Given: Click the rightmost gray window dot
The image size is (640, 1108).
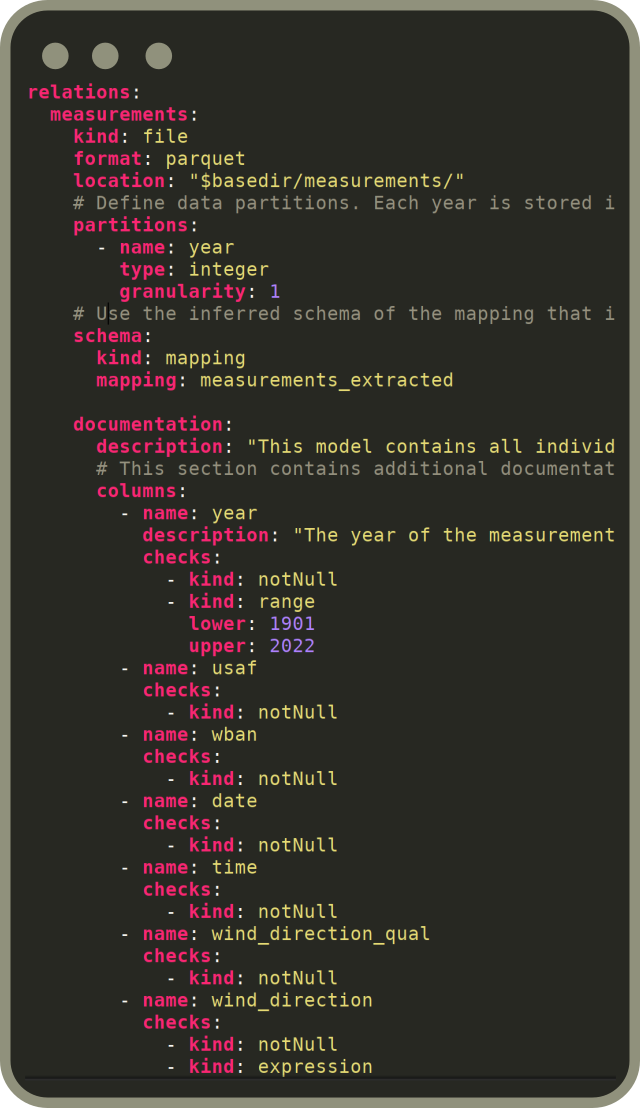Looking at the screenshot, I should click(x=159, y=56).
